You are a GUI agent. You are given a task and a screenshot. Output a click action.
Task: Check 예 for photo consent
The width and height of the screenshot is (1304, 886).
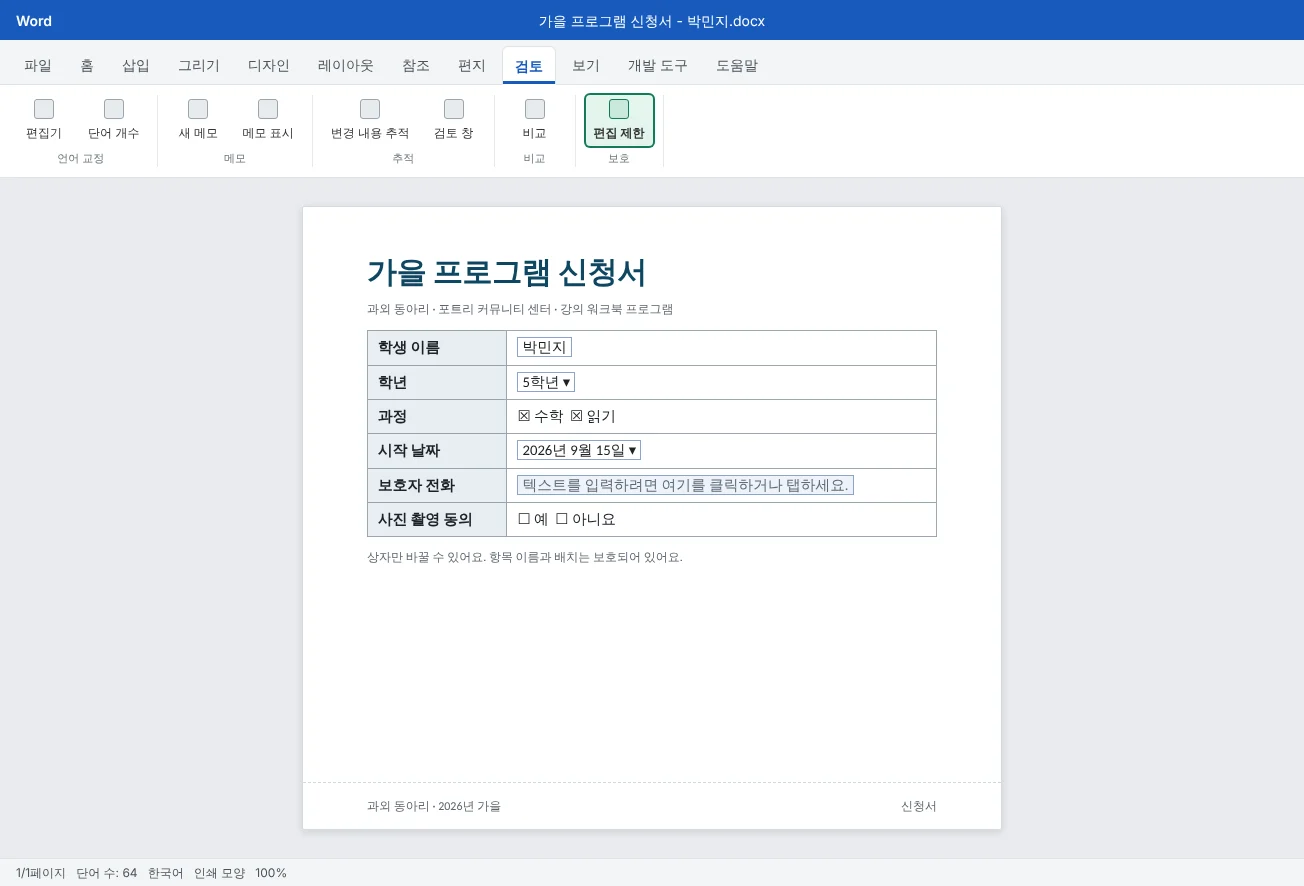click(524, 519)
